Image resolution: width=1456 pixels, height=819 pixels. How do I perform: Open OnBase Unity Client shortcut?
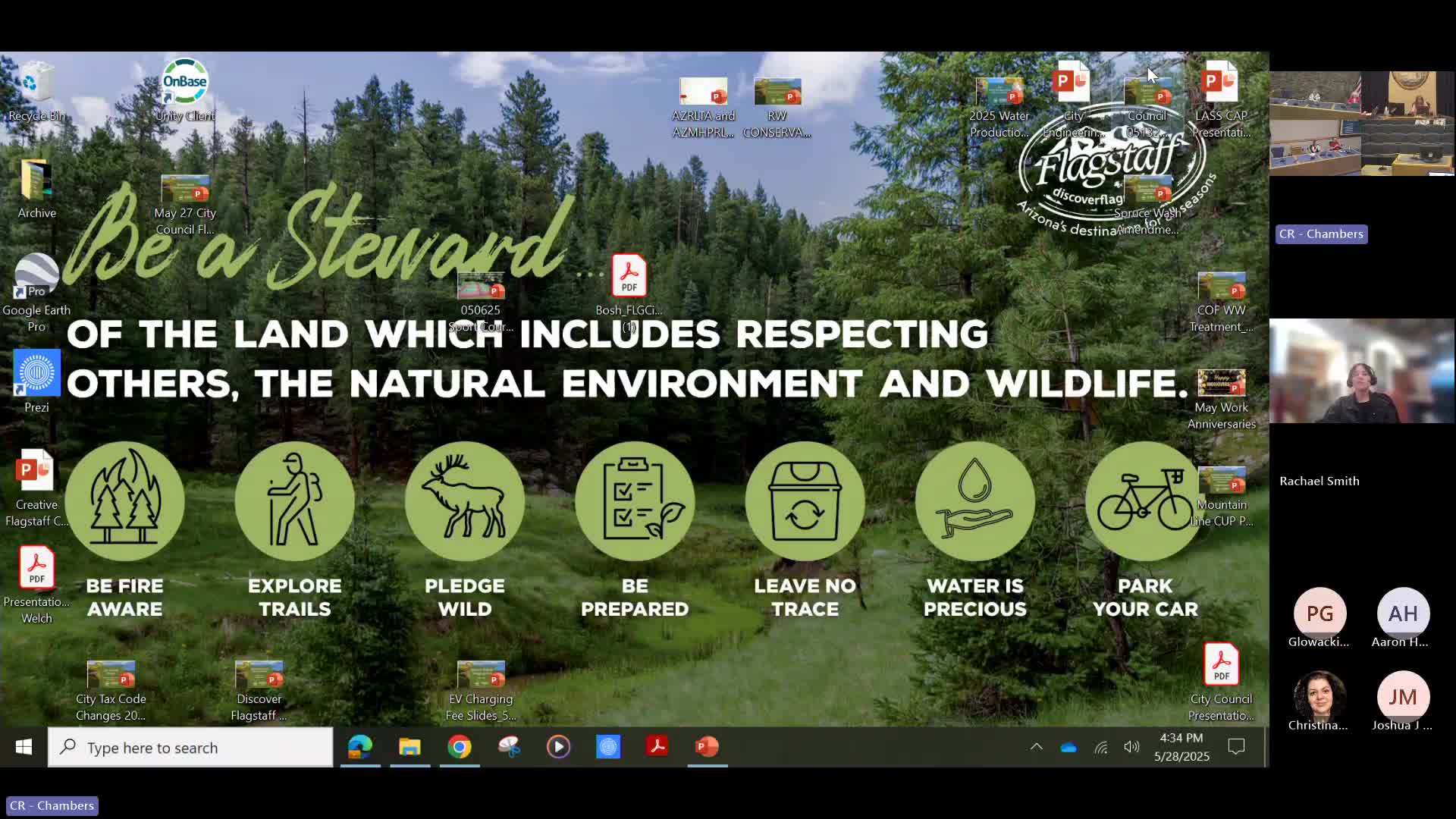point(185,89)
